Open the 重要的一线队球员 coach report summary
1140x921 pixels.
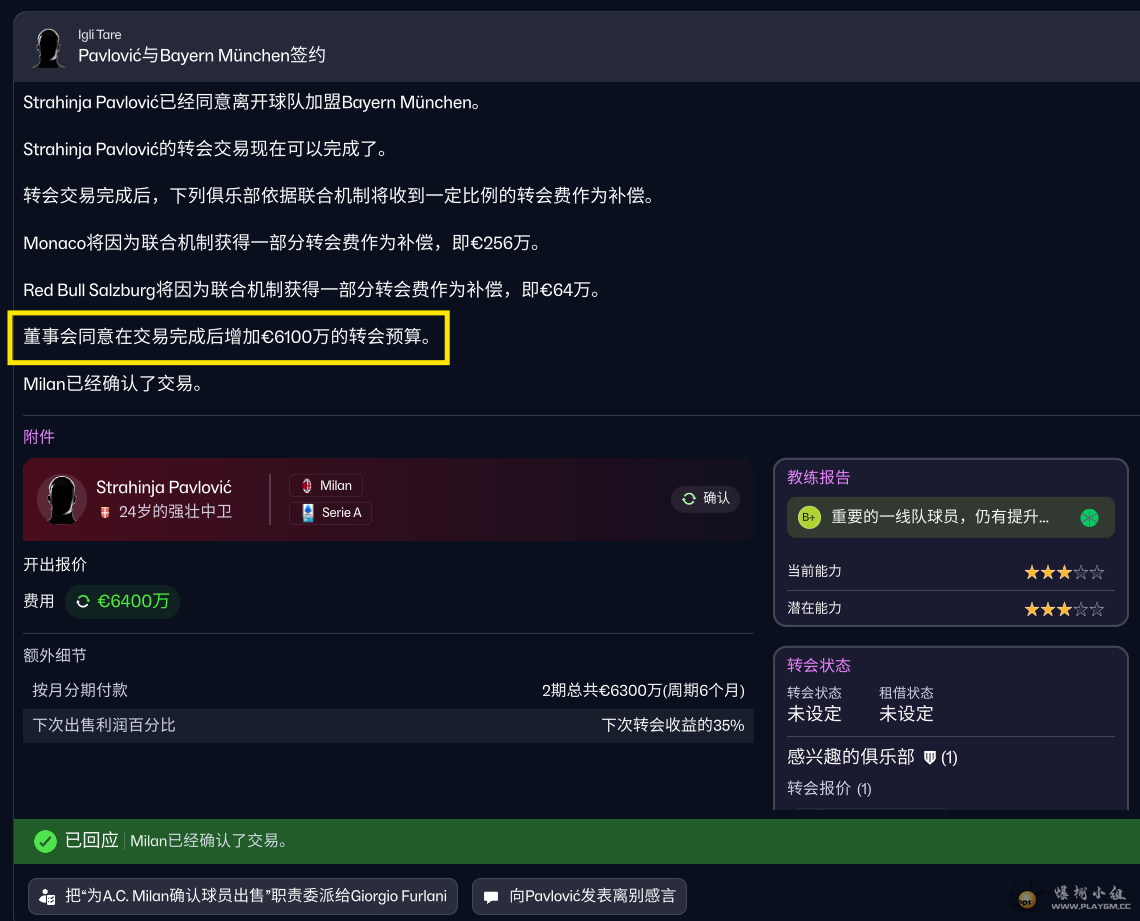tap(950, 518)
